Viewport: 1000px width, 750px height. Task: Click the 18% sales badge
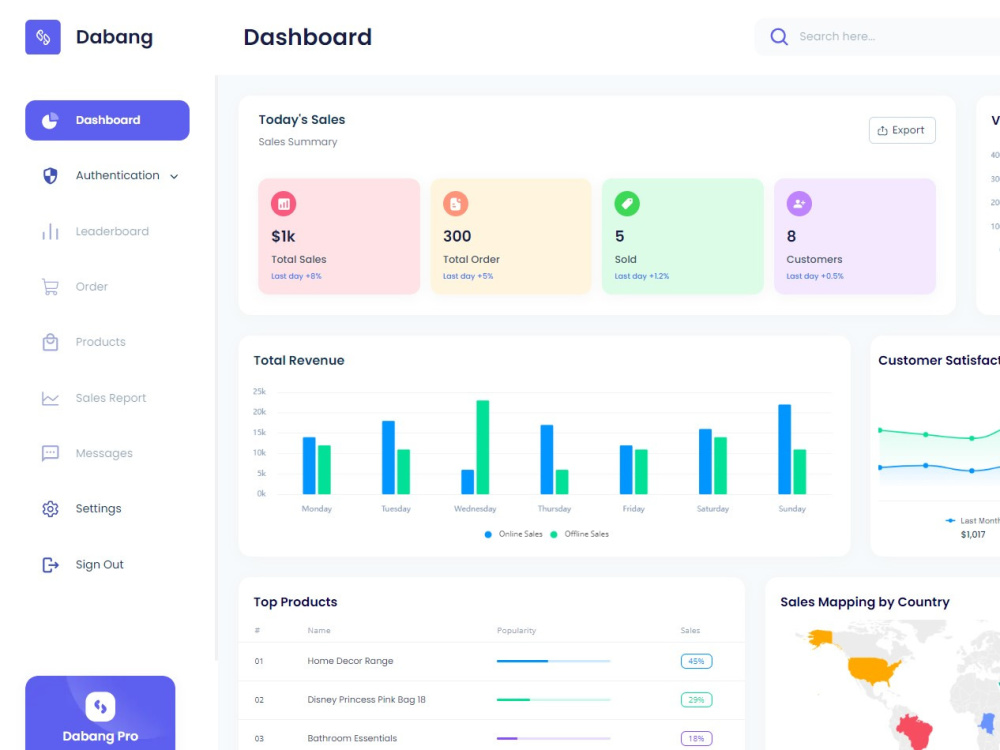click(696, 739)
